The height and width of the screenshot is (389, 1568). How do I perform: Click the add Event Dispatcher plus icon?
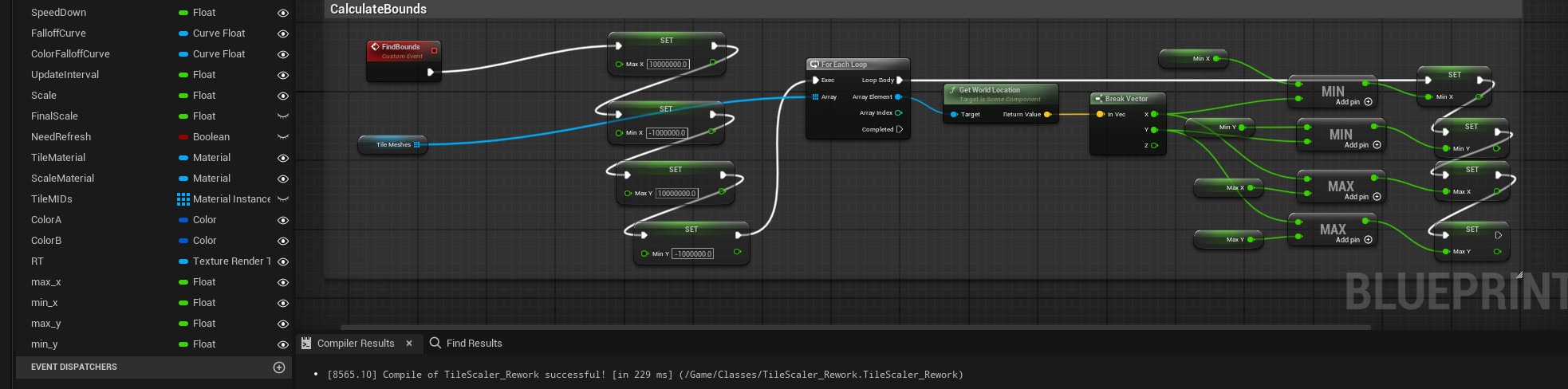pos(279,367)
